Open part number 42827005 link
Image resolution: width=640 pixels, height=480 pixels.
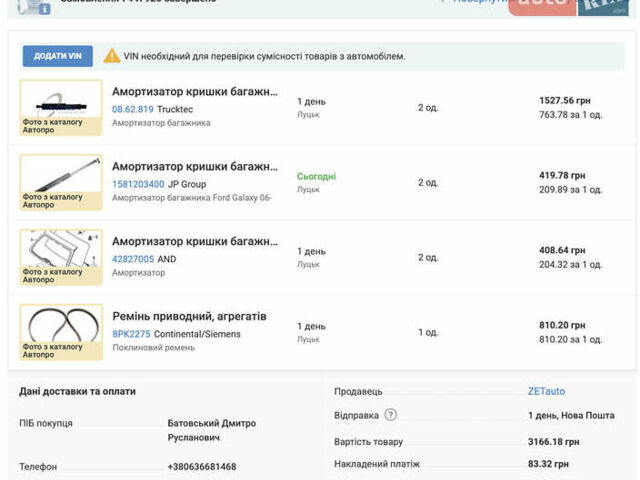(x=133, y=259)
